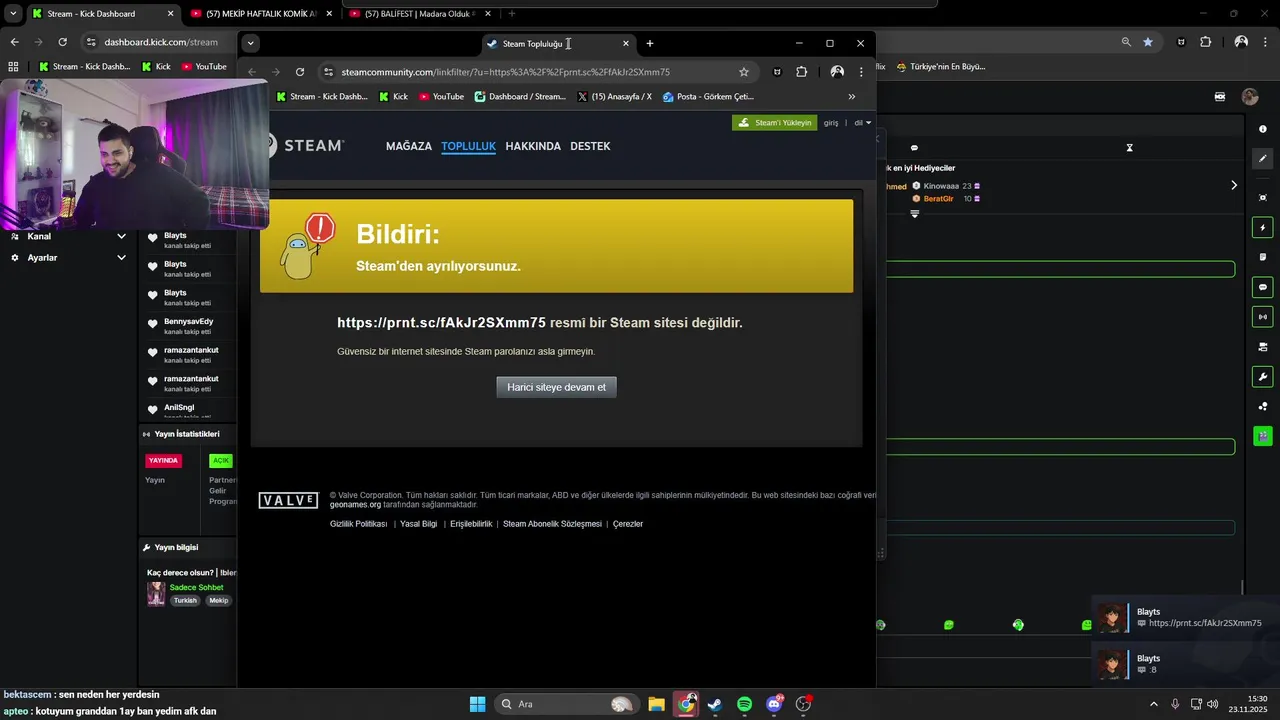Click info icon at top of Kick sidebar
1280x720 pixels.
tap(1263, 129)
